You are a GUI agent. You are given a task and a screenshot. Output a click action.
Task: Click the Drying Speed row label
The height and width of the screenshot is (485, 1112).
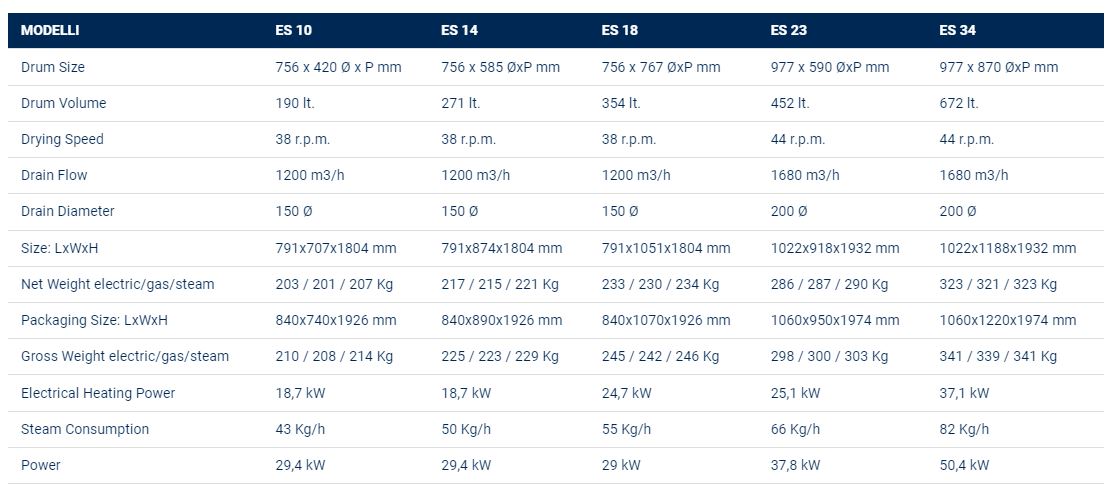click(x=62, y=139)
